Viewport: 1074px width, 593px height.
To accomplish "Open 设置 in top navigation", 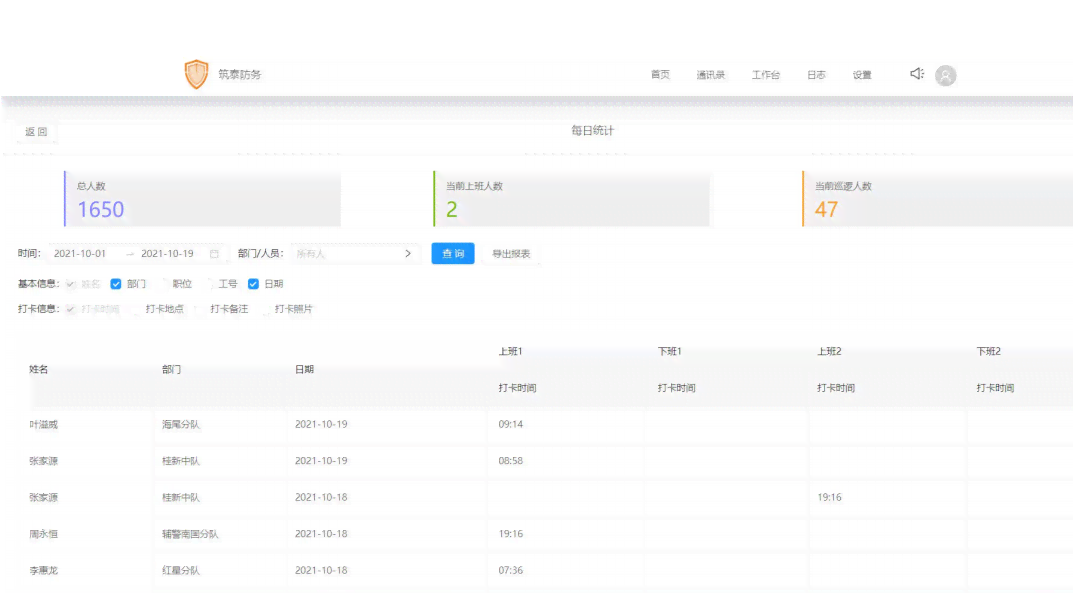I will (862, 75).
